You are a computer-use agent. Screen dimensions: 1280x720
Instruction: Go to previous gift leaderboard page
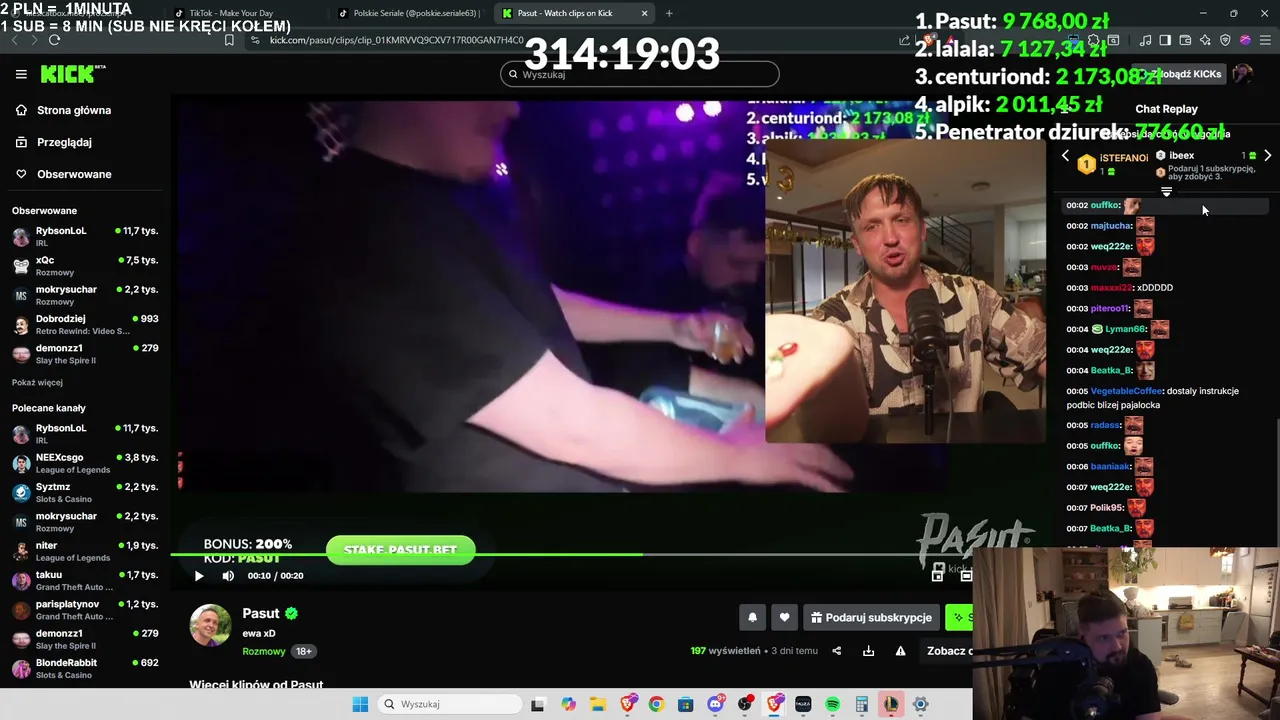(x=1065, y=156)
